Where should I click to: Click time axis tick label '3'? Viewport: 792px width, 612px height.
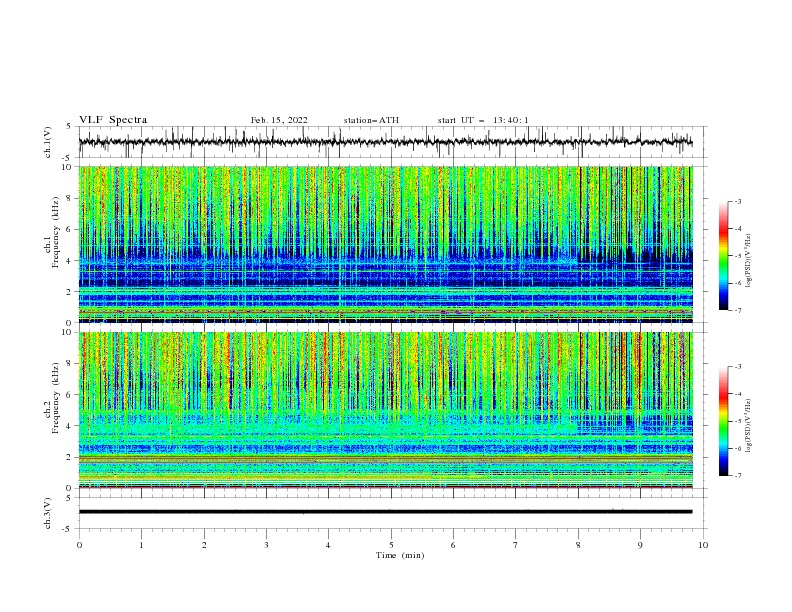click(266, 545)
